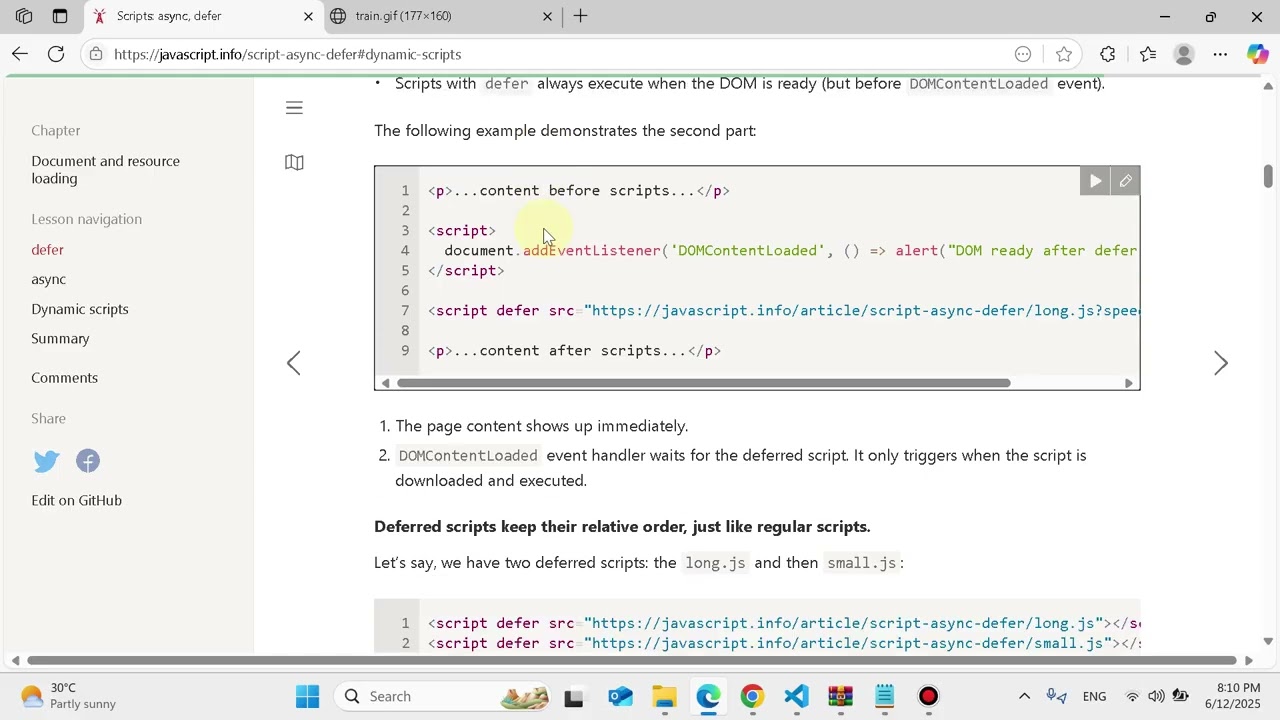The image size is (1280, 720).
Task: Open the browser profile avatar
Action: click(x=1184, y=54)
